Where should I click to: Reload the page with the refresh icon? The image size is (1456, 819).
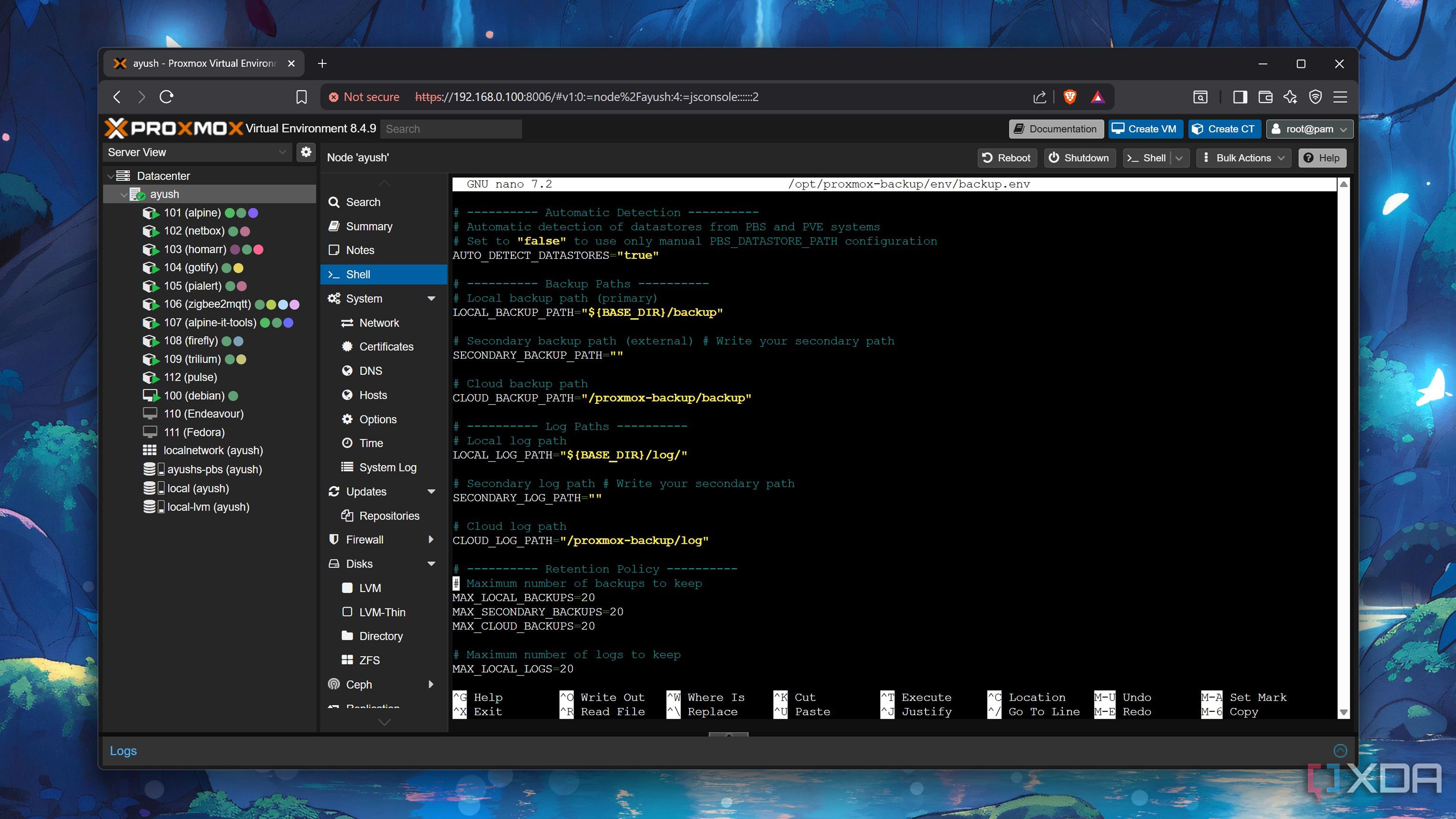(166, 97)
